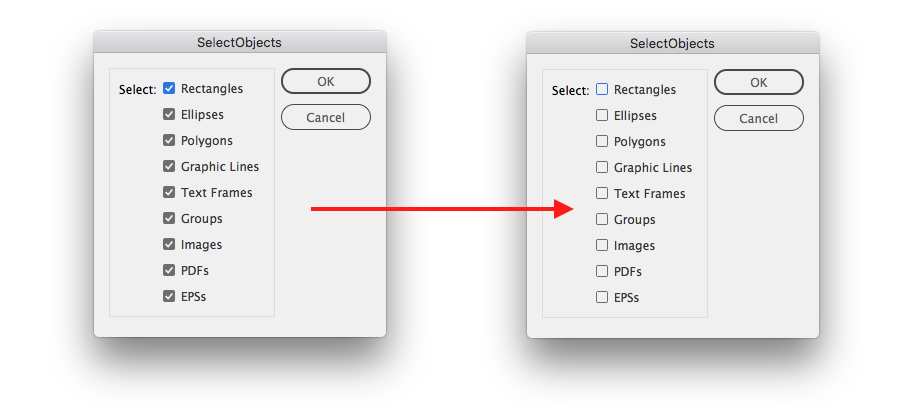
Task: Enable Ellipses in the right dialog
Action: pos(602,115)
